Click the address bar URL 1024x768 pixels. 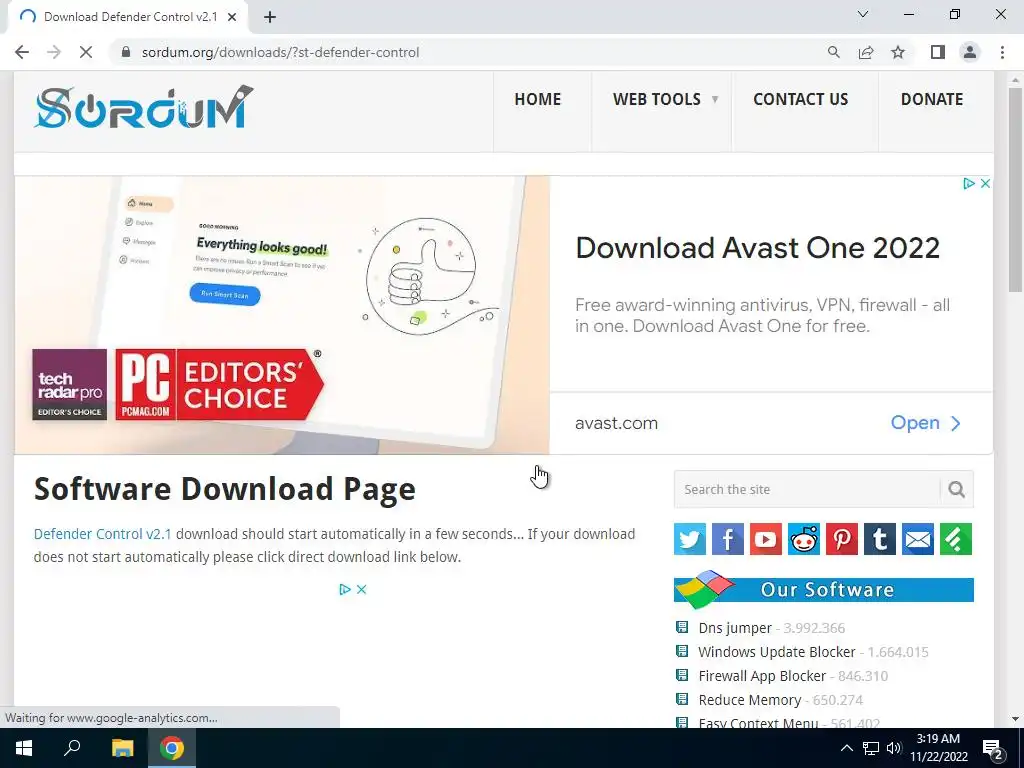click(280, 52)
